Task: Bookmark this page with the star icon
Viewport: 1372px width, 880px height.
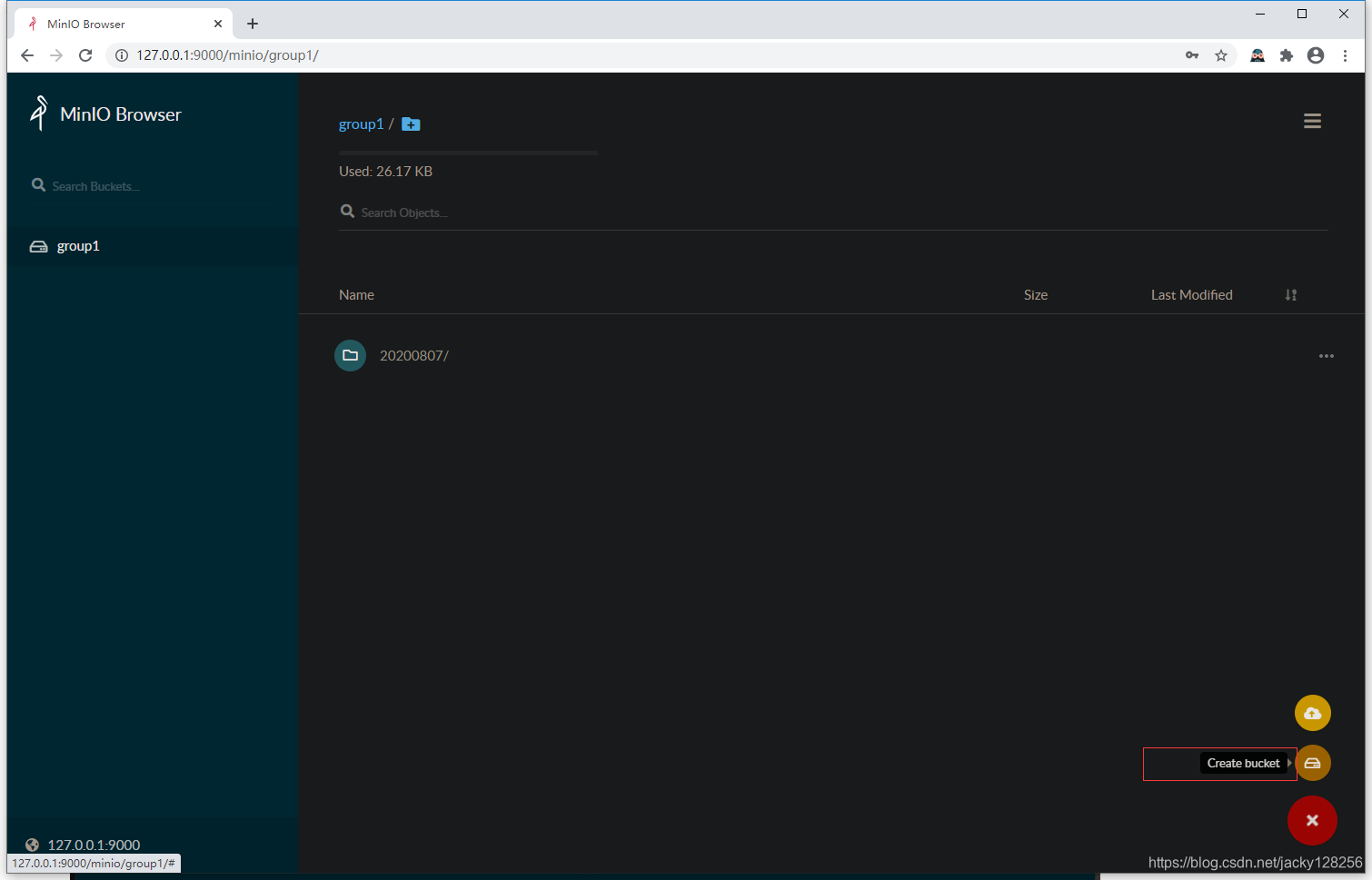Action: pos(1221,55)
